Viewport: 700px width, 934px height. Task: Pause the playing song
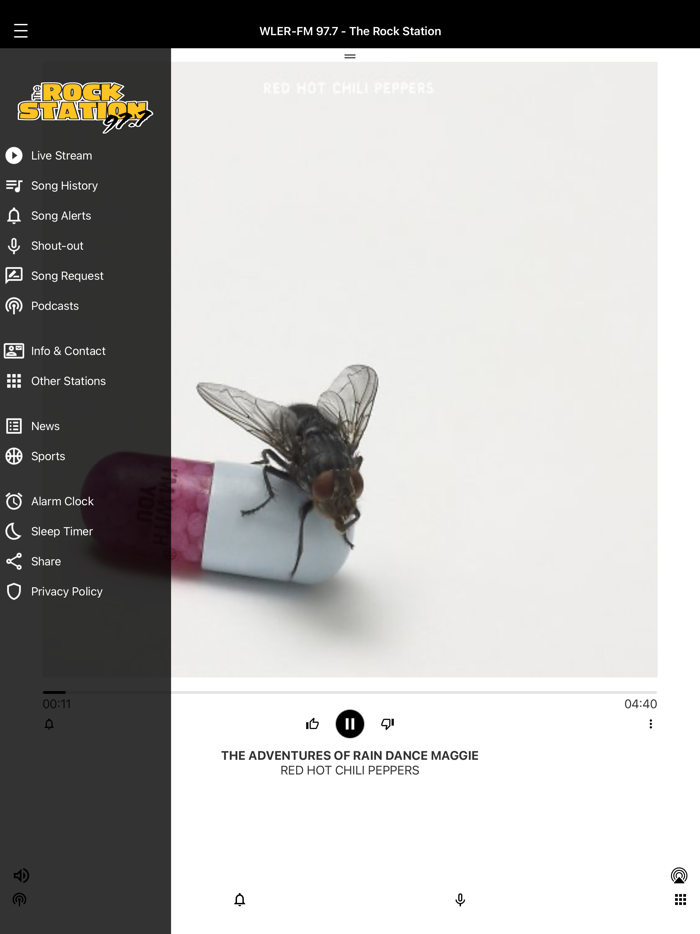coord(350,724)
